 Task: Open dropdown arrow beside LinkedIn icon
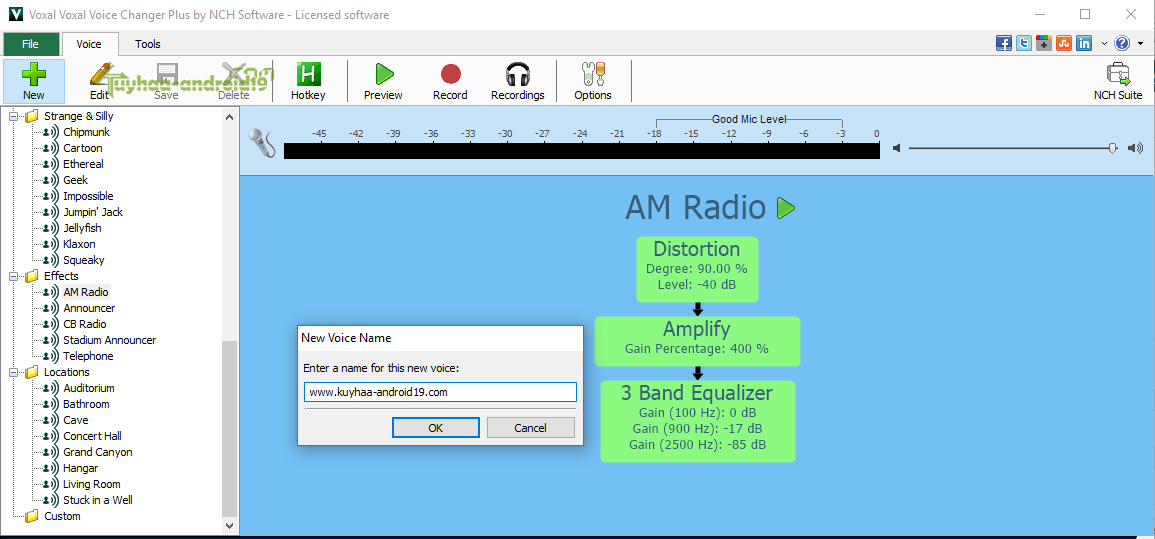1103,43
